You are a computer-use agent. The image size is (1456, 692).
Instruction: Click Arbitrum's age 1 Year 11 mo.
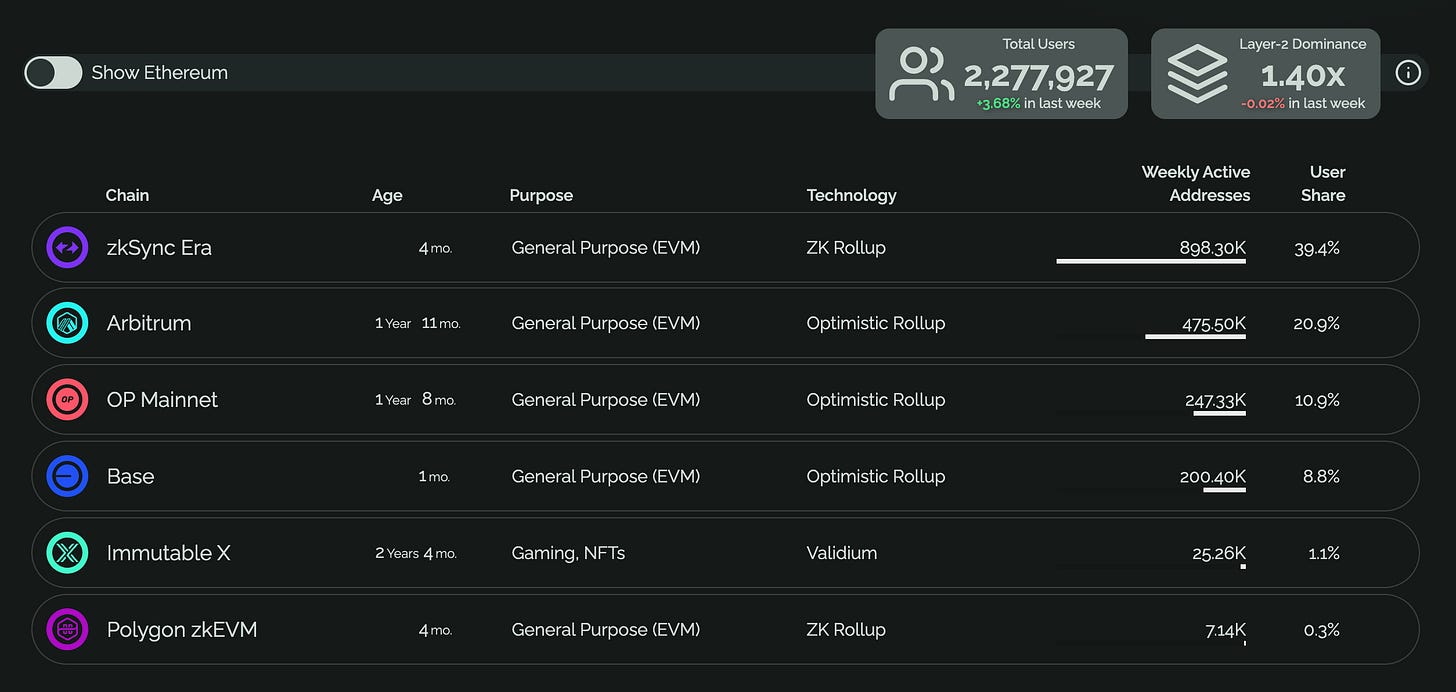click(418, 323)
